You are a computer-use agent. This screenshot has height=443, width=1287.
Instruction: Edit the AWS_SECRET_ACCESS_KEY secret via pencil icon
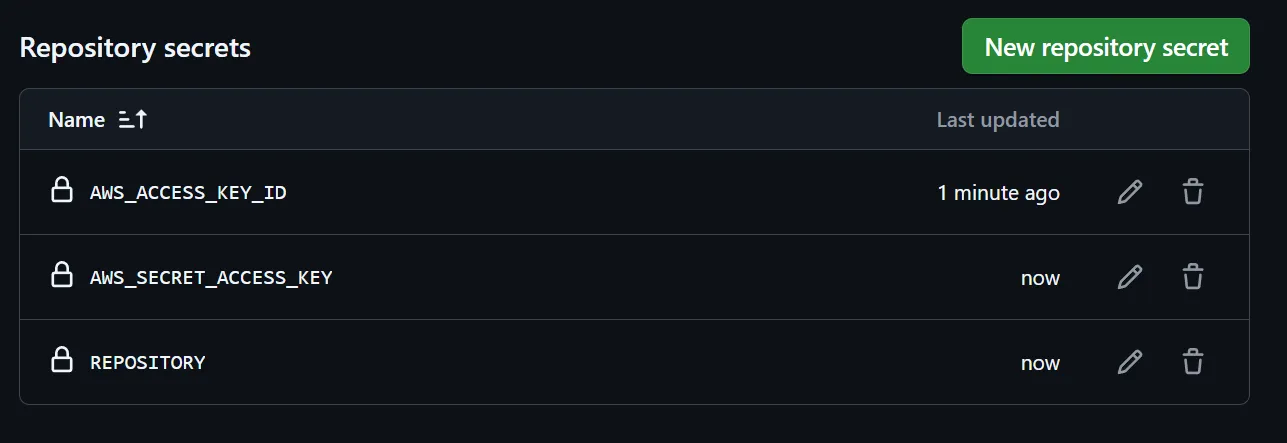point(1129,277)
